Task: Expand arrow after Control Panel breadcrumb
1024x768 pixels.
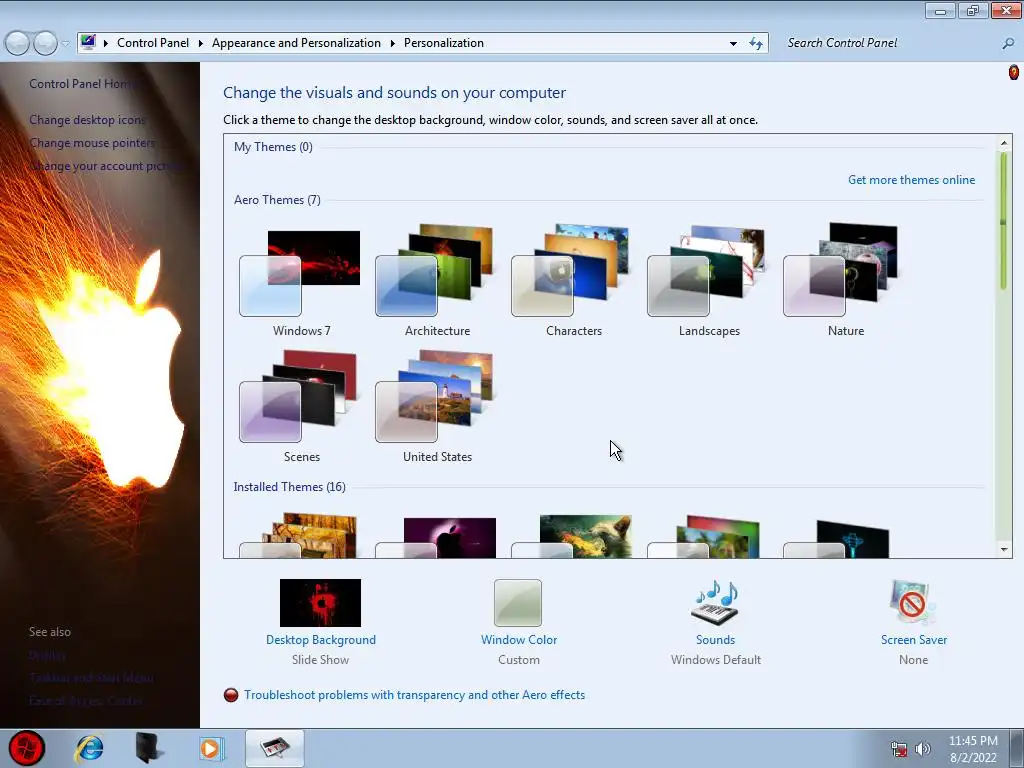Action: tap(200, 43)
